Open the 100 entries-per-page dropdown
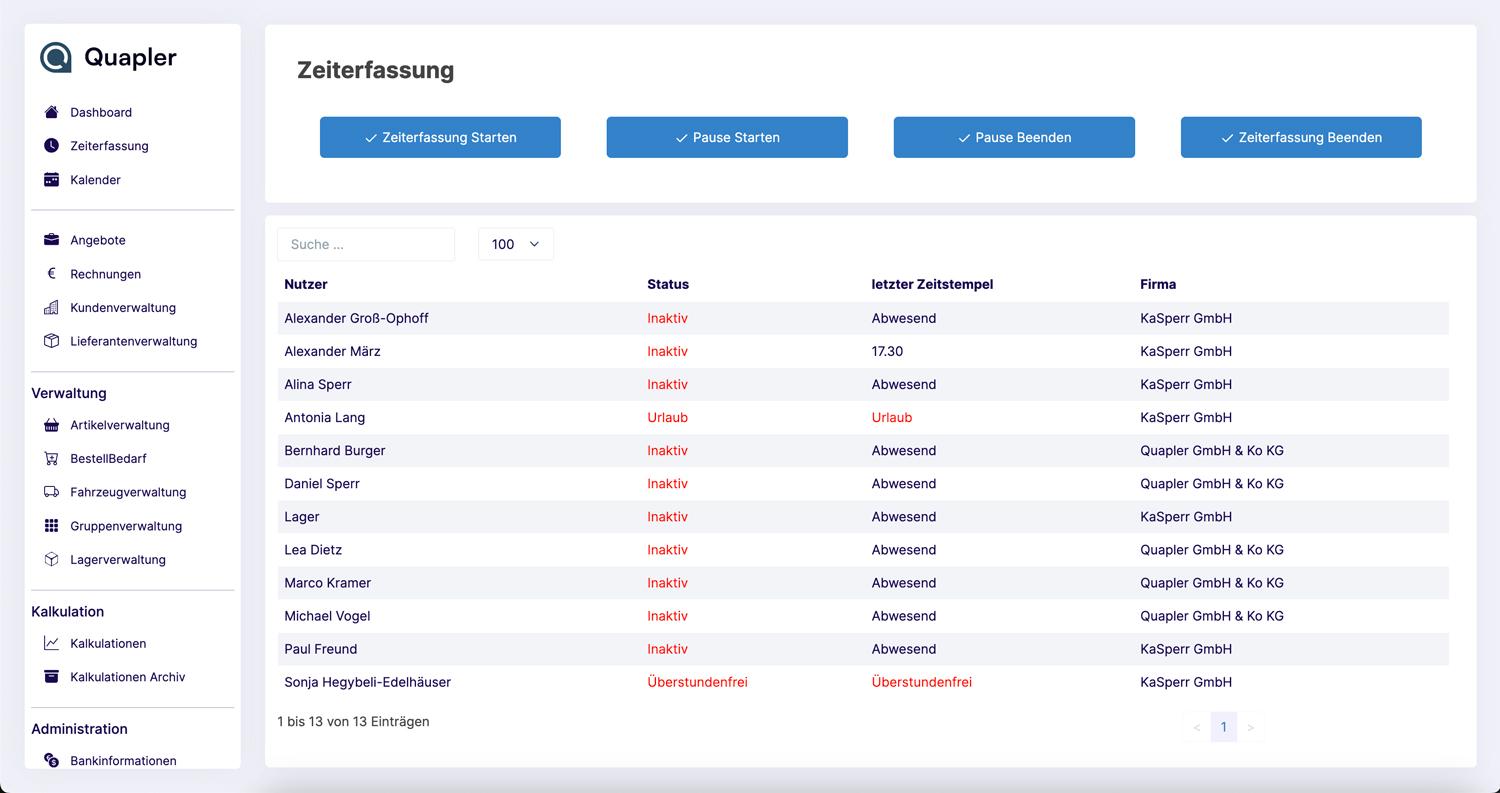The width and height of the screenshot is (1500, 793). tap(516, 244)
